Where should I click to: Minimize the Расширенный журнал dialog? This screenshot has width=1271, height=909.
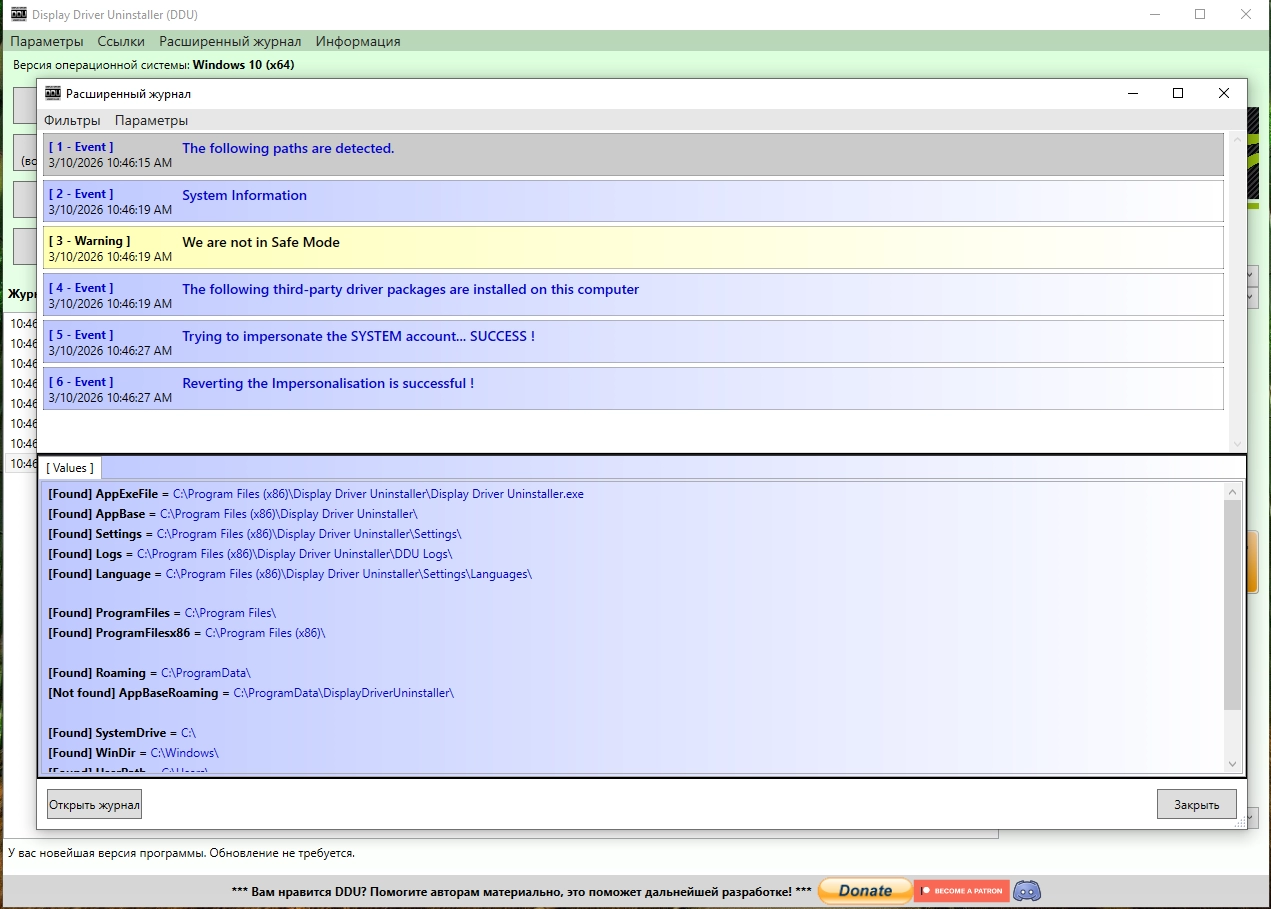1133,93
